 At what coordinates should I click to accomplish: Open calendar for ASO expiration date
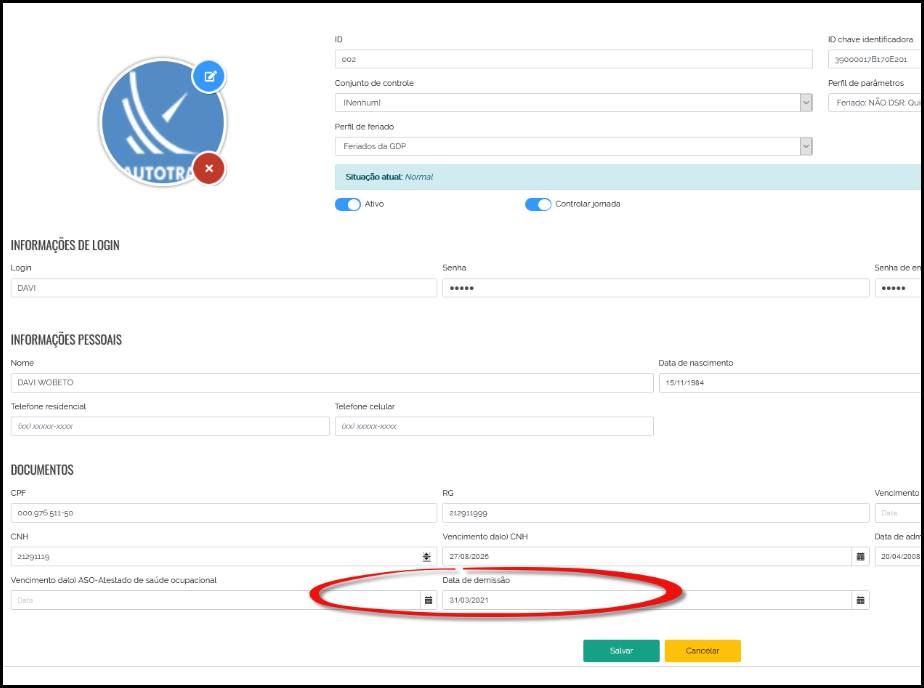(428, 600)
